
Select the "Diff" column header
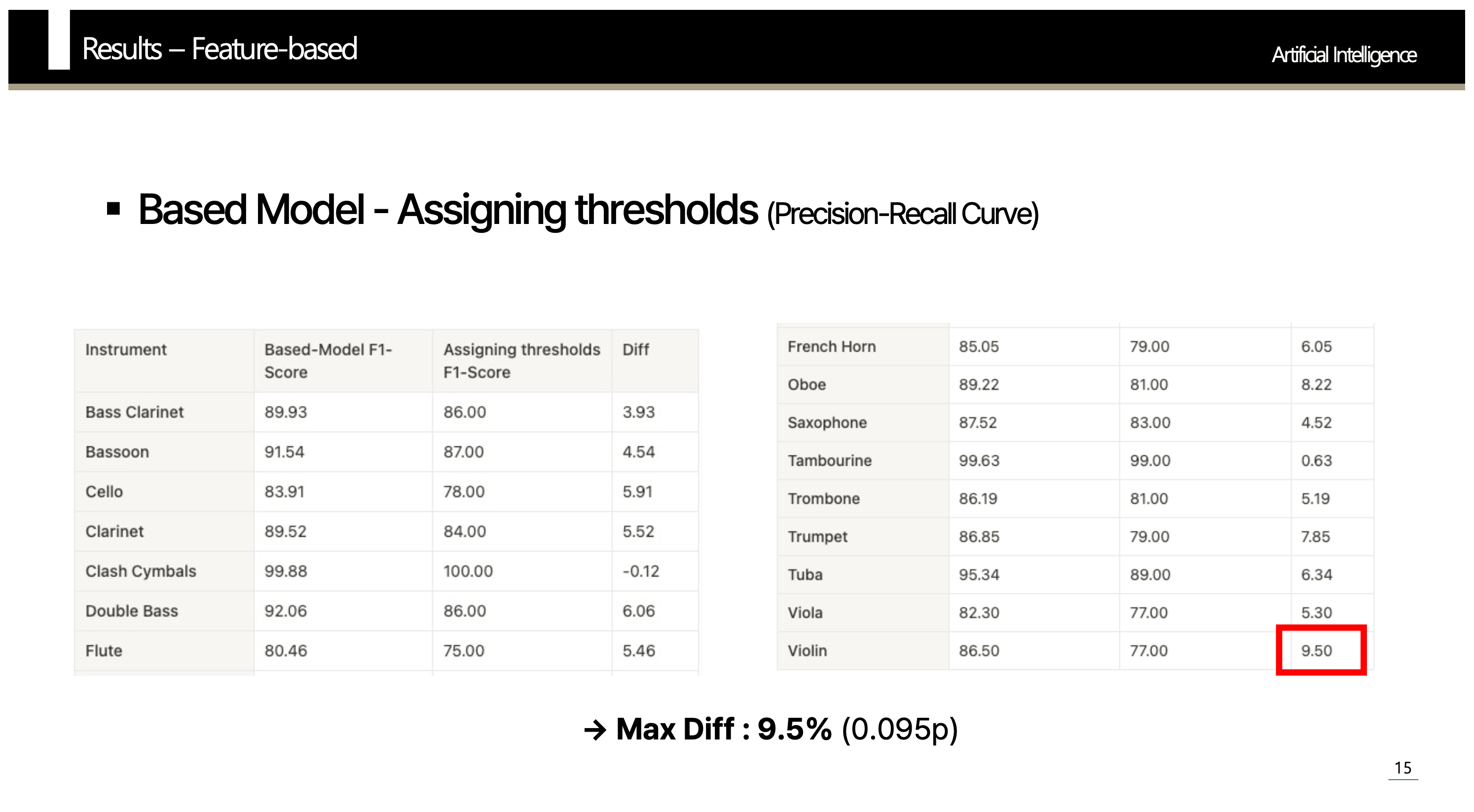tap(635, 350)
